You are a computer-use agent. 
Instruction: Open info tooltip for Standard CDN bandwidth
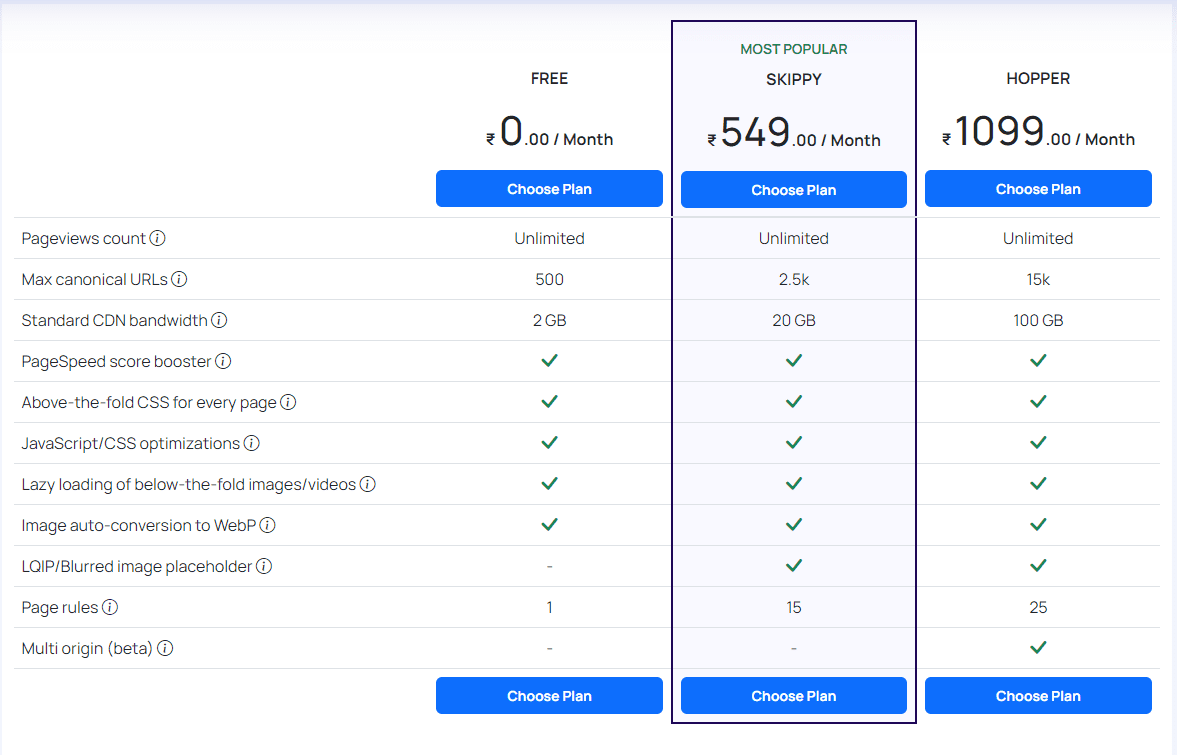219,321
